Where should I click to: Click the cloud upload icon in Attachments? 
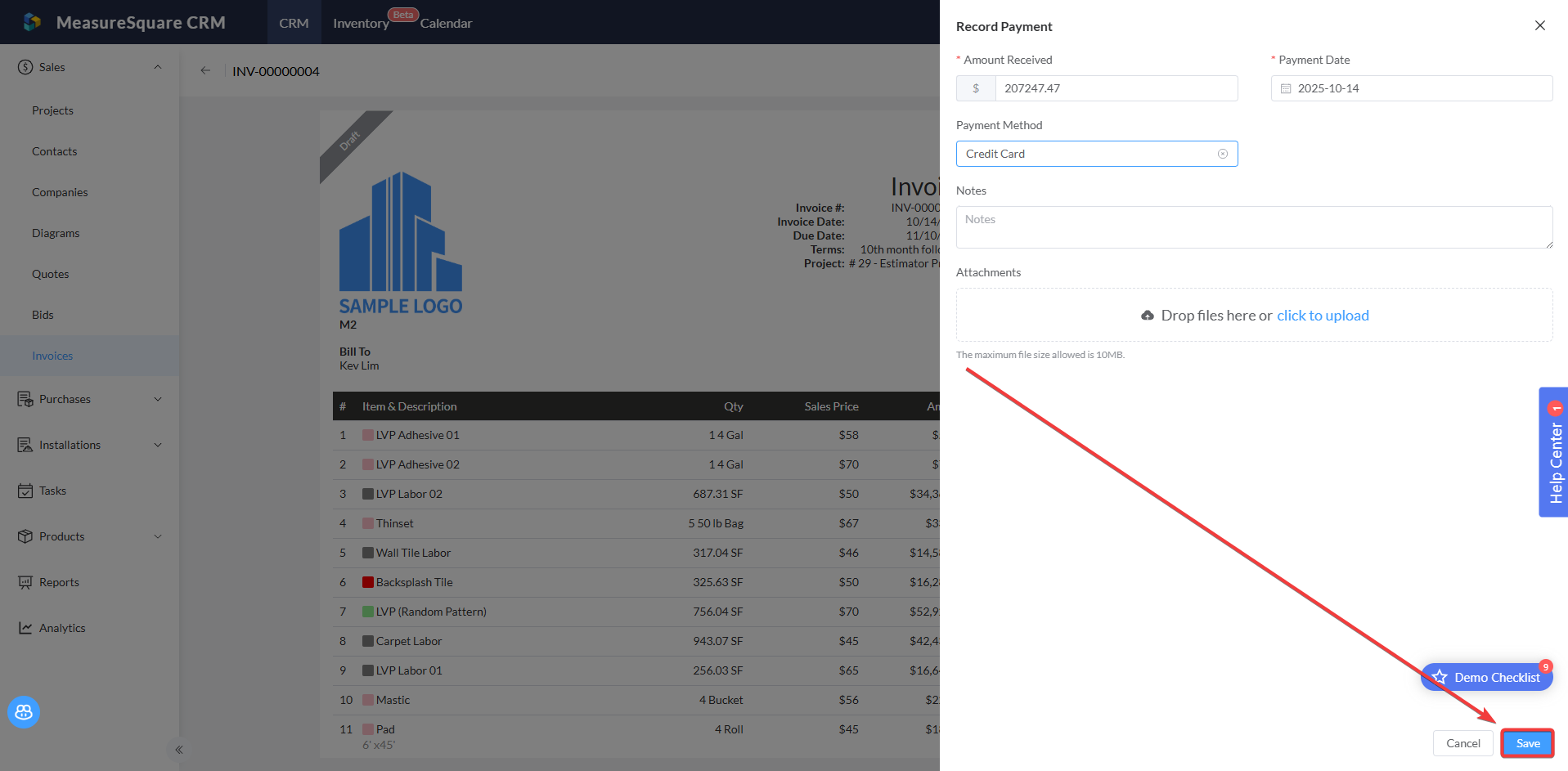[1148, 316]
